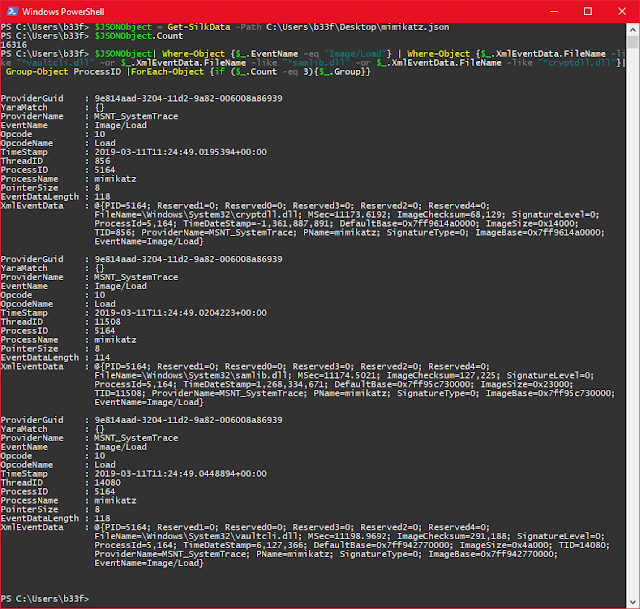The image size is (640, 609).
Task: Click TimeStamp value 2019-03-11T11:24:49.0448894+00:00
Action: point(180,474)
